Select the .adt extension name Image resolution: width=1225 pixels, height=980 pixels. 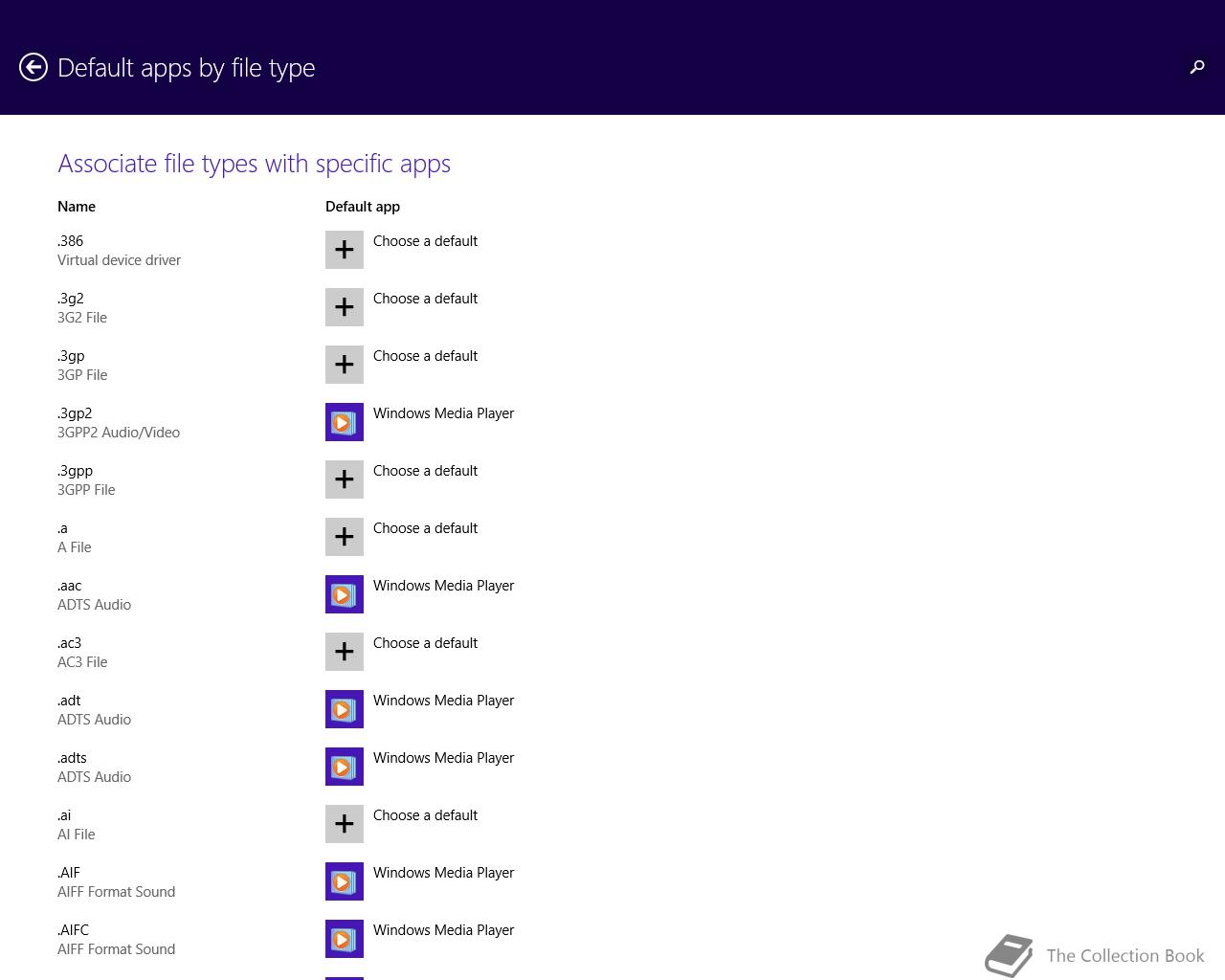click(x=68, y=701)
